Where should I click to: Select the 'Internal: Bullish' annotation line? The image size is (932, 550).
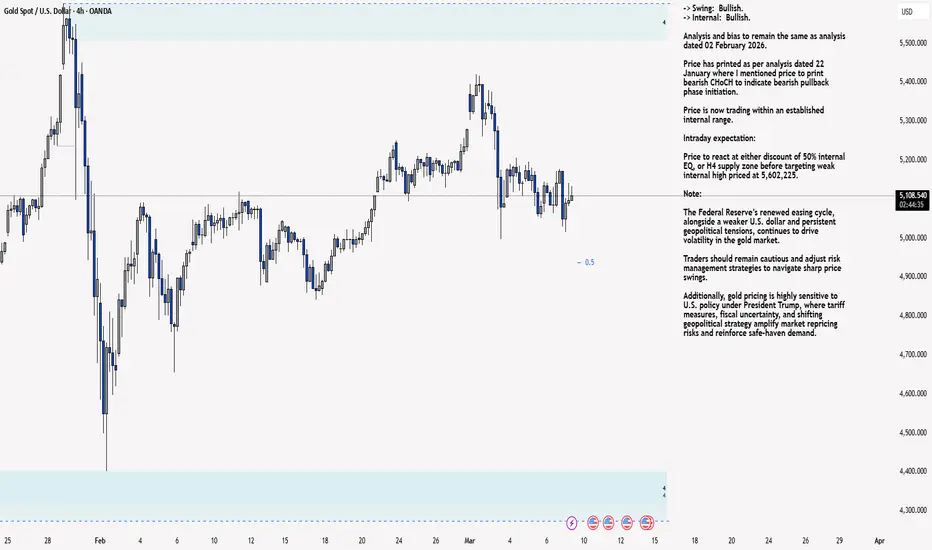point(717,18)
